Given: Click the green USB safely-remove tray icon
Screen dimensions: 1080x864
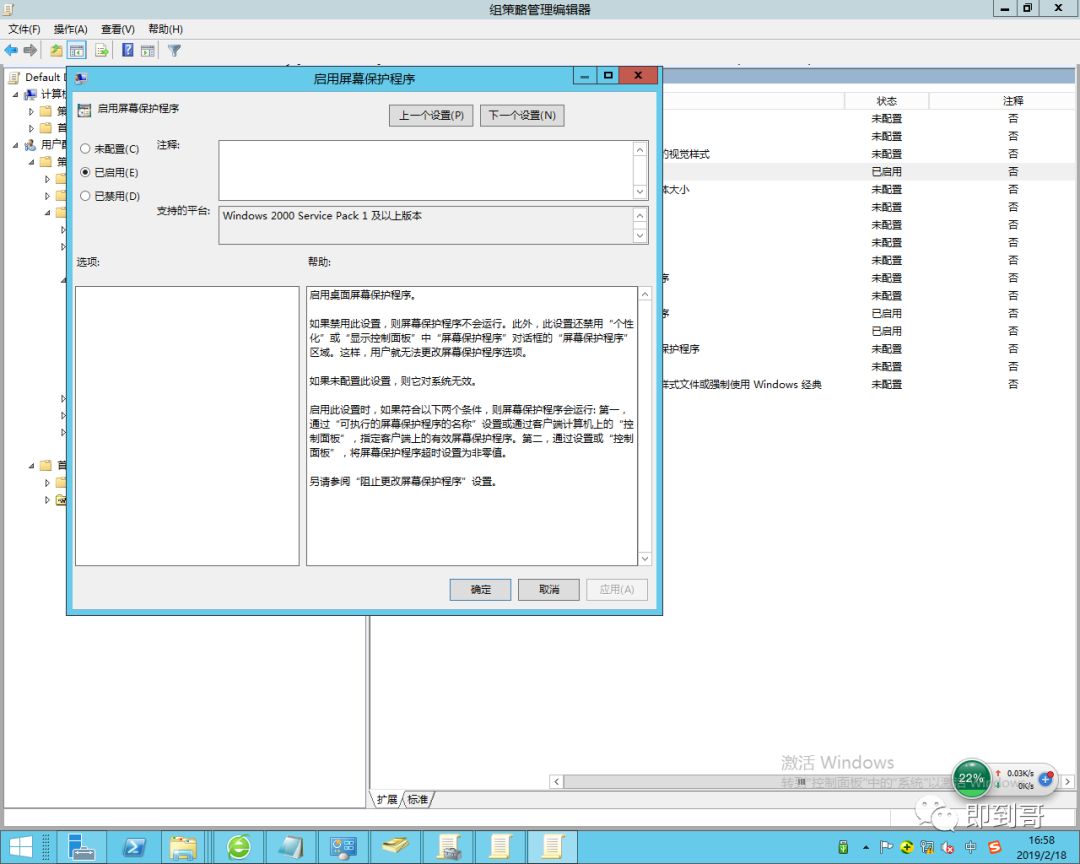Looking at the screenshot, I should (x=843, y=847).
